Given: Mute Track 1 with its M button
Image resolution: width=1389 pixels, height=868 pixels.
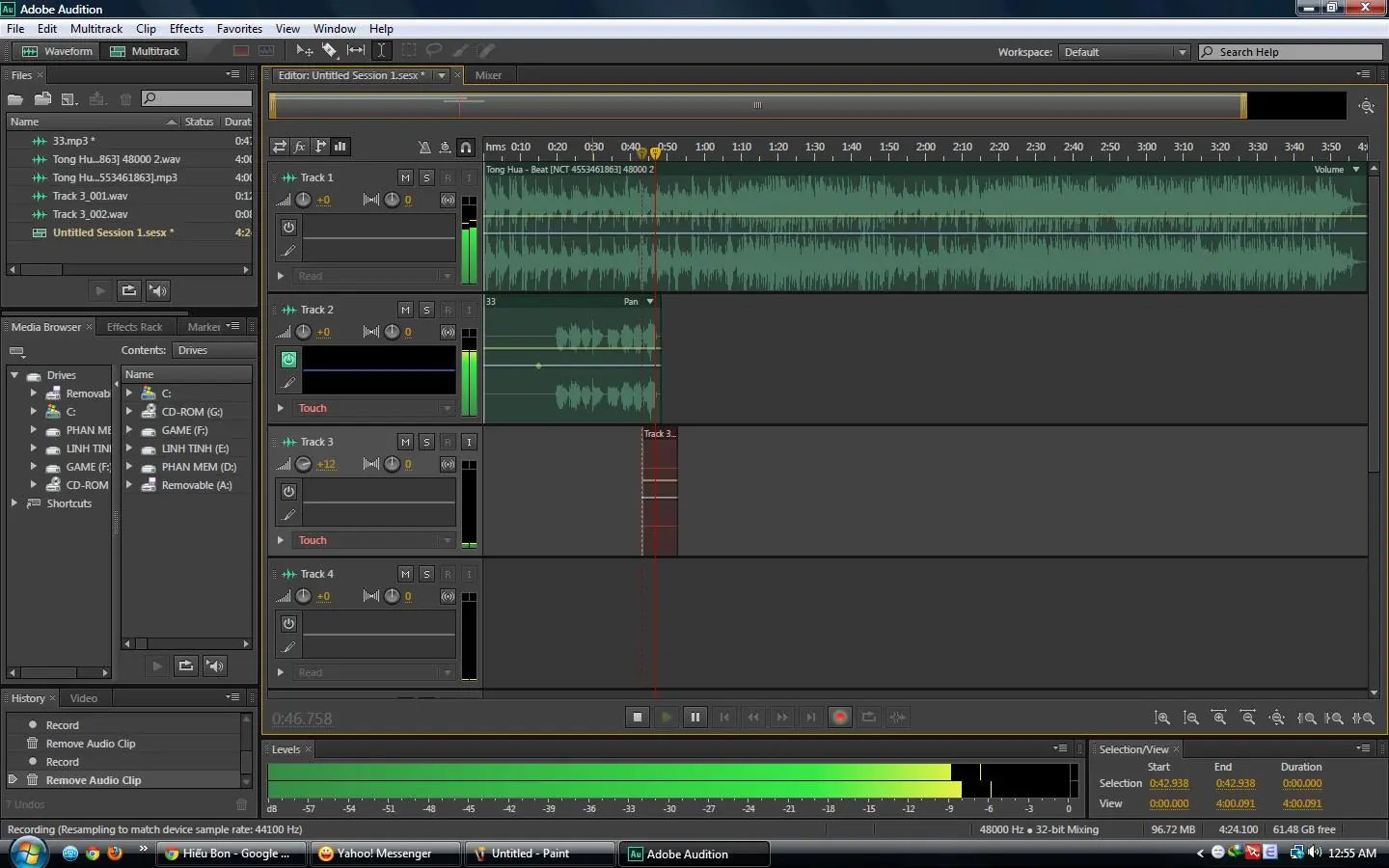Looking at the screenshot, I should [405, 177].
